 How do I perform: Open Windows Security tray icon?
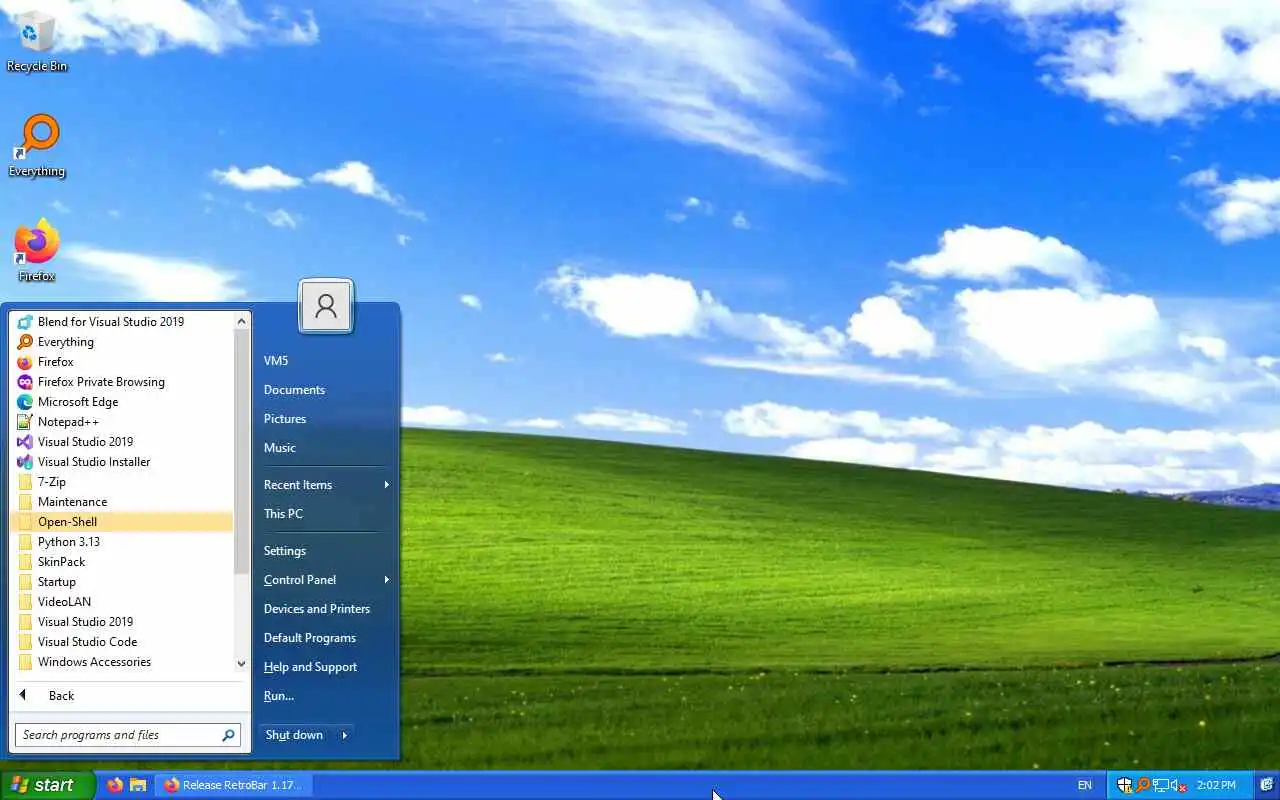[x=1124, y=785]
